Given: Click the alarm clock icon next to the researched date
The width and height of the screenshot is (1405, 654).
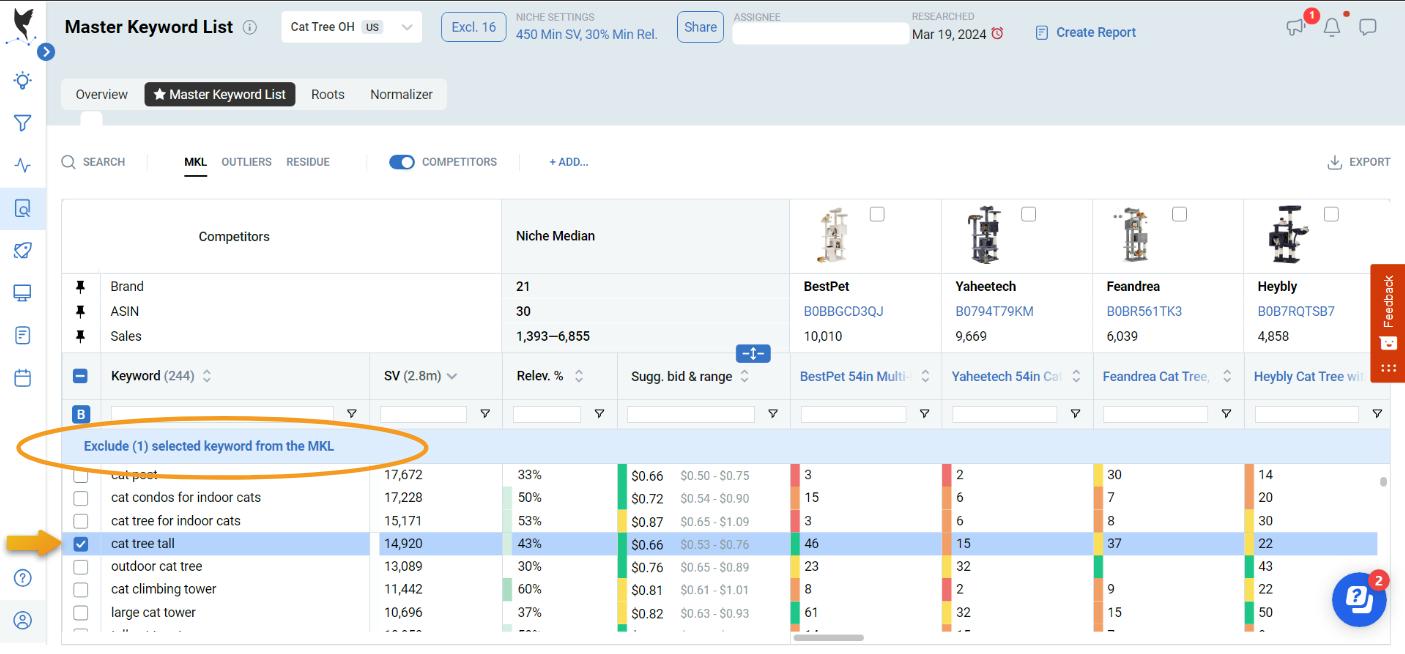Looking at the screenshot, I should pyautogui.click(x=997, y=34).
